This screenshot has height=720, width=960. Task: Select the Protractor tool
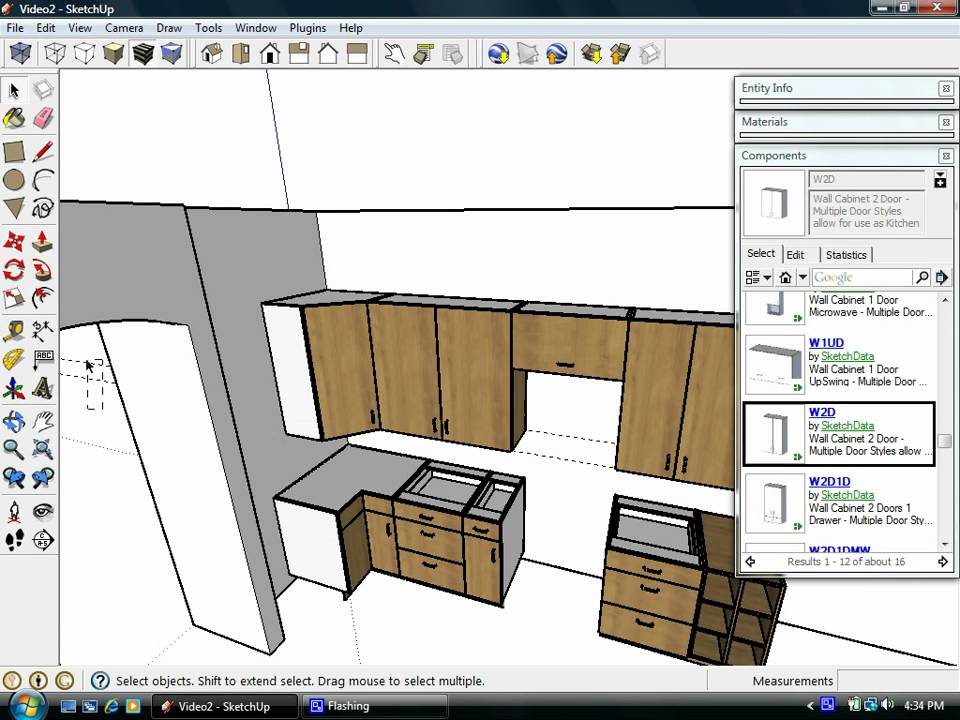point(14,359)
